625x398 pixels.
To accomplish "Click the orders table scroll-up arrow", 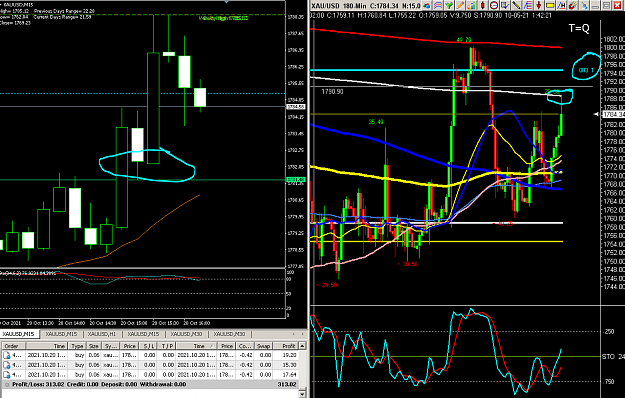I will point(303,346).
